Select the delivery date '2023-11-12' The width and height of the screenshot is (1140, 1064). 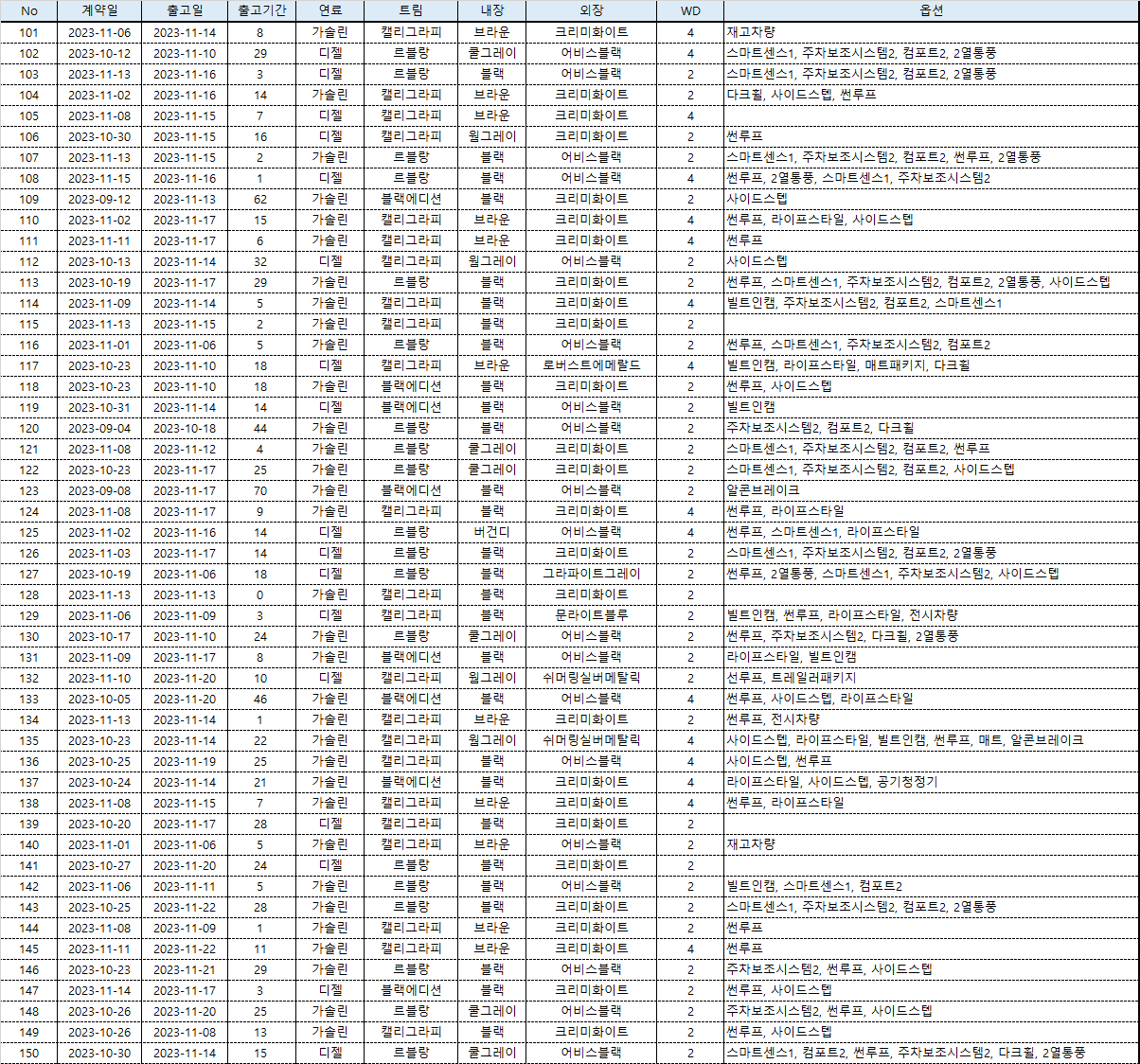(185, 449)
